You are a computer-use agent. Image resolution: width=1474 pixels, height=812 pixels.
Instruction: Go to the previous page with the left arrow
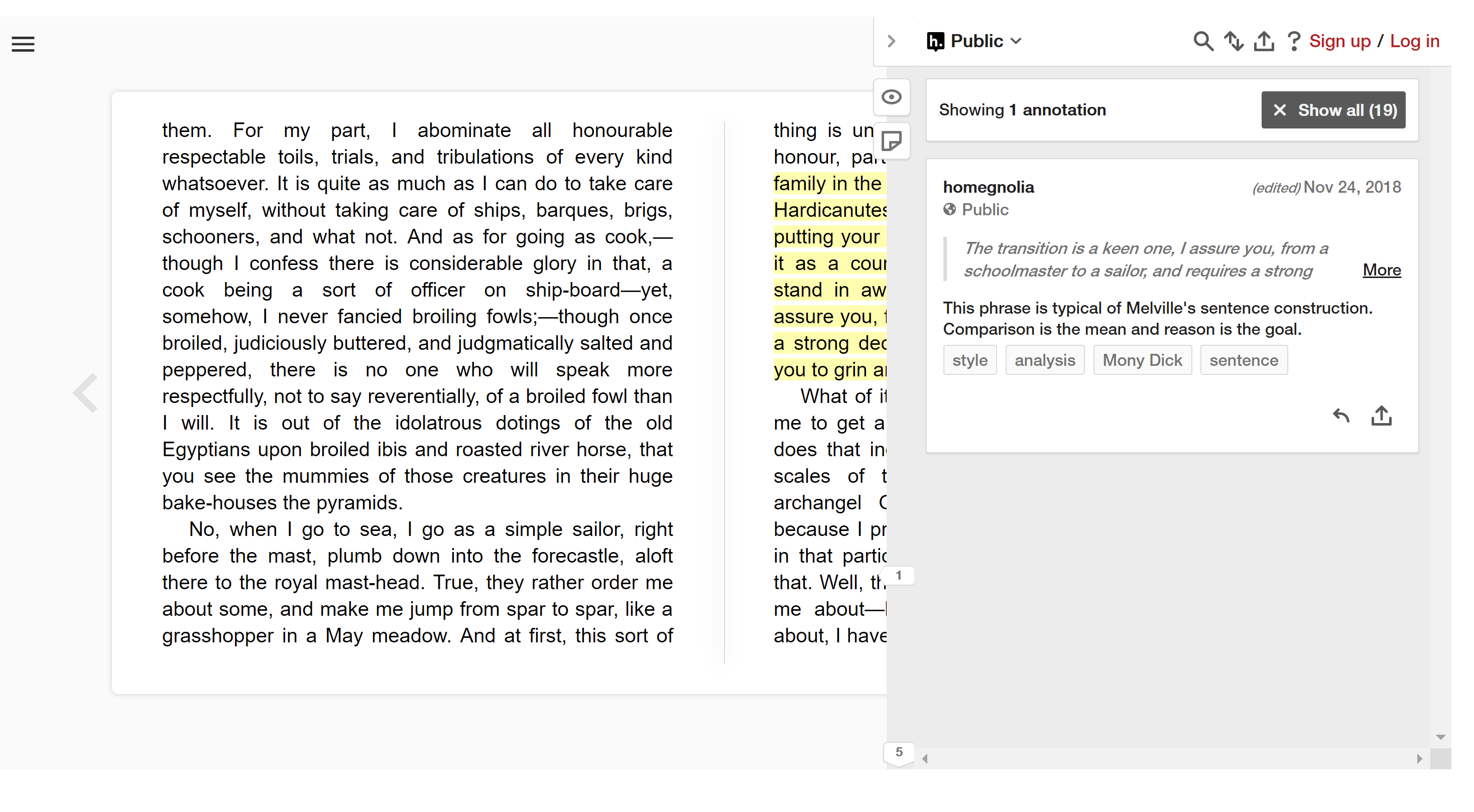point(86,393)
